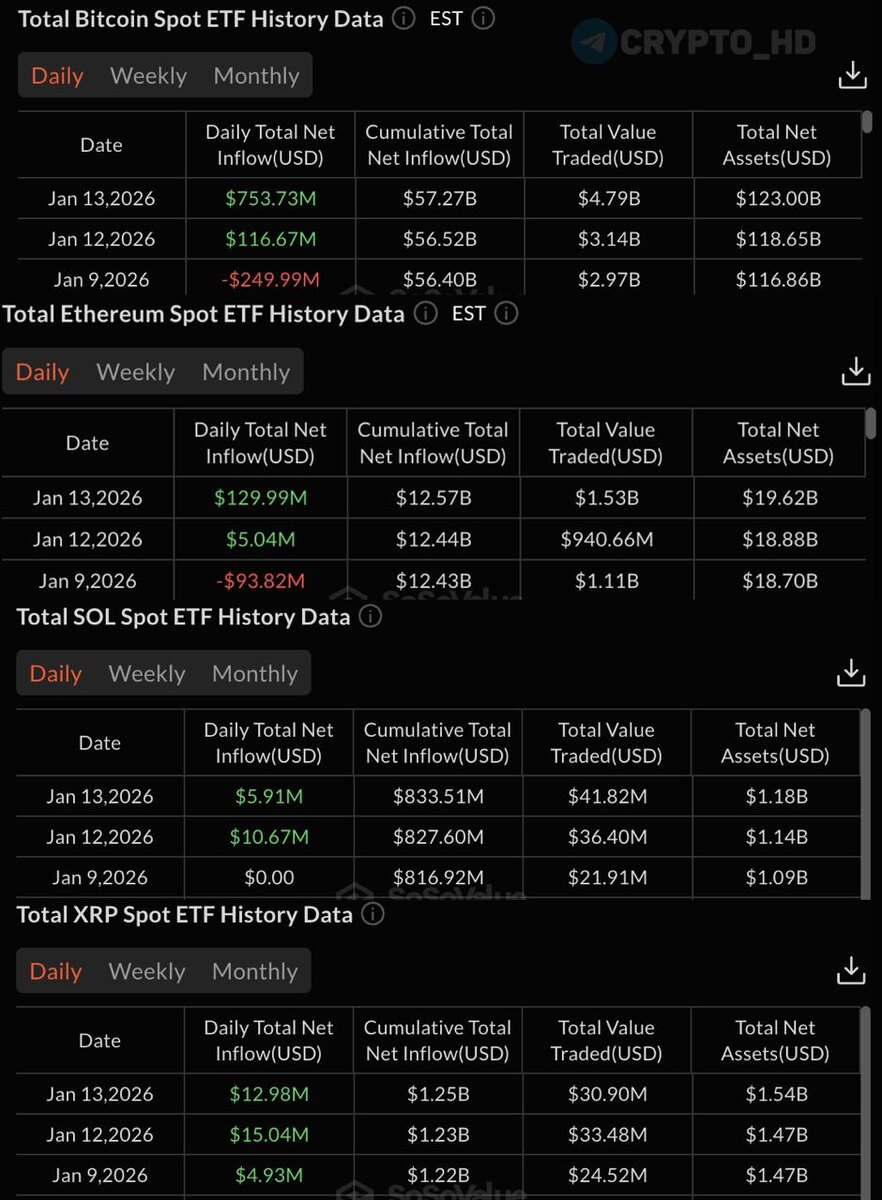
Task: Open info icon beside SOL ETF title
Action: tap(370, 616)
